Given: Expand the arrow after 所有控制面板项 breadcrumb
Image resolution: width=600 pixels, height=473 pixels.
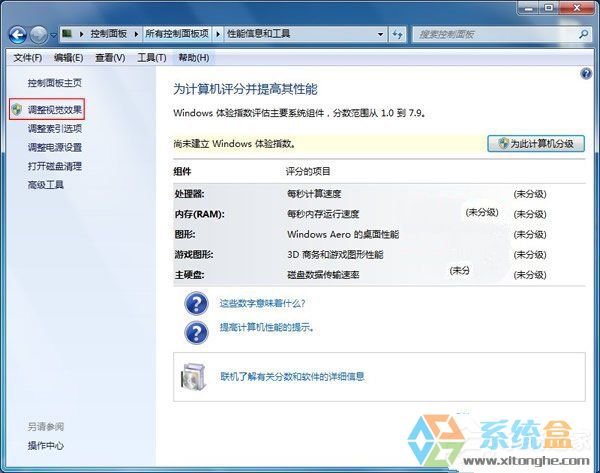Looking at the screenshot, I should pyautogui.click(x=218, y=34).
